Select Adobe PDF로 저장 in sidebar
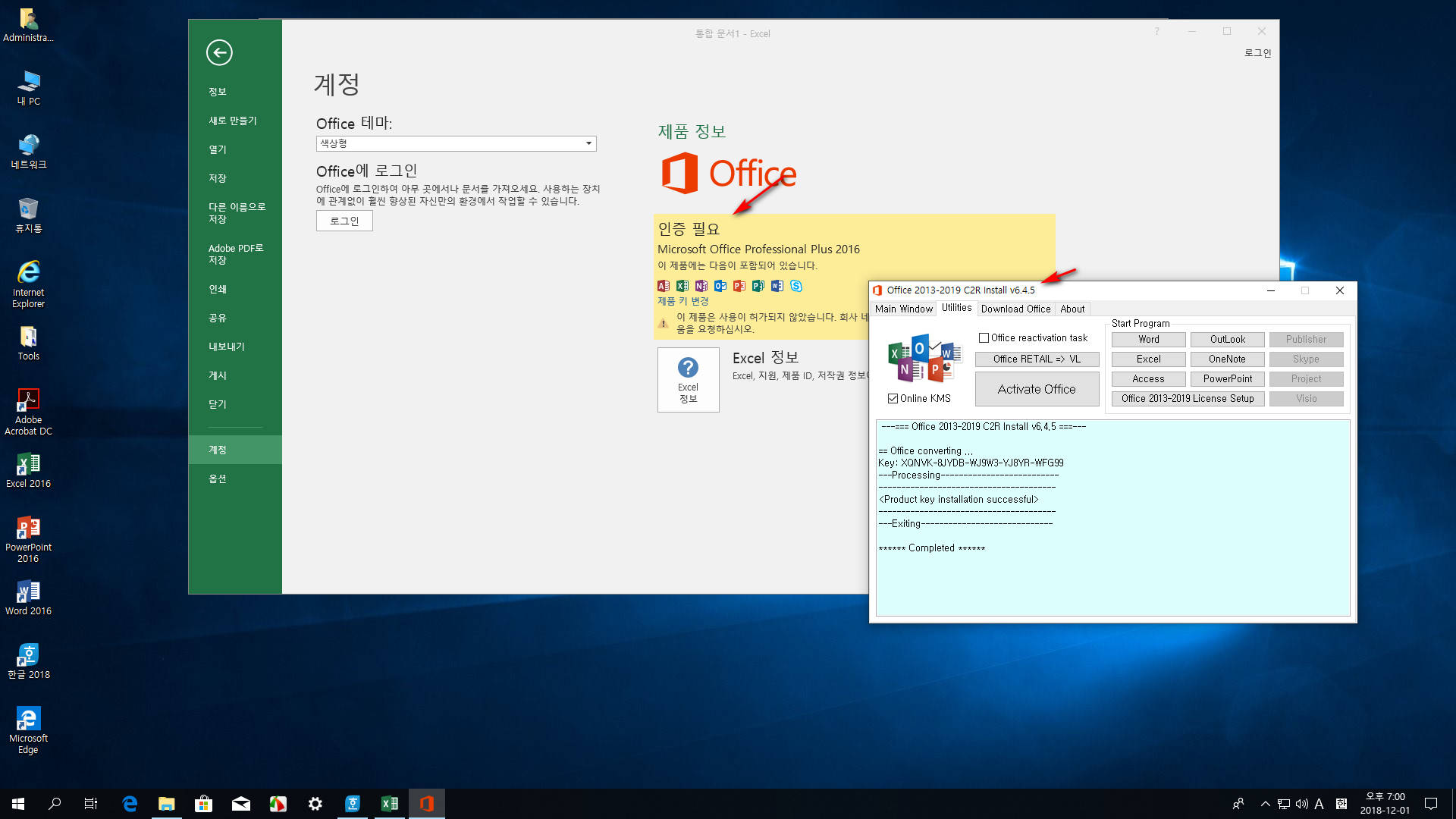This screenshot has width=1456, height=819. point(235,254)
